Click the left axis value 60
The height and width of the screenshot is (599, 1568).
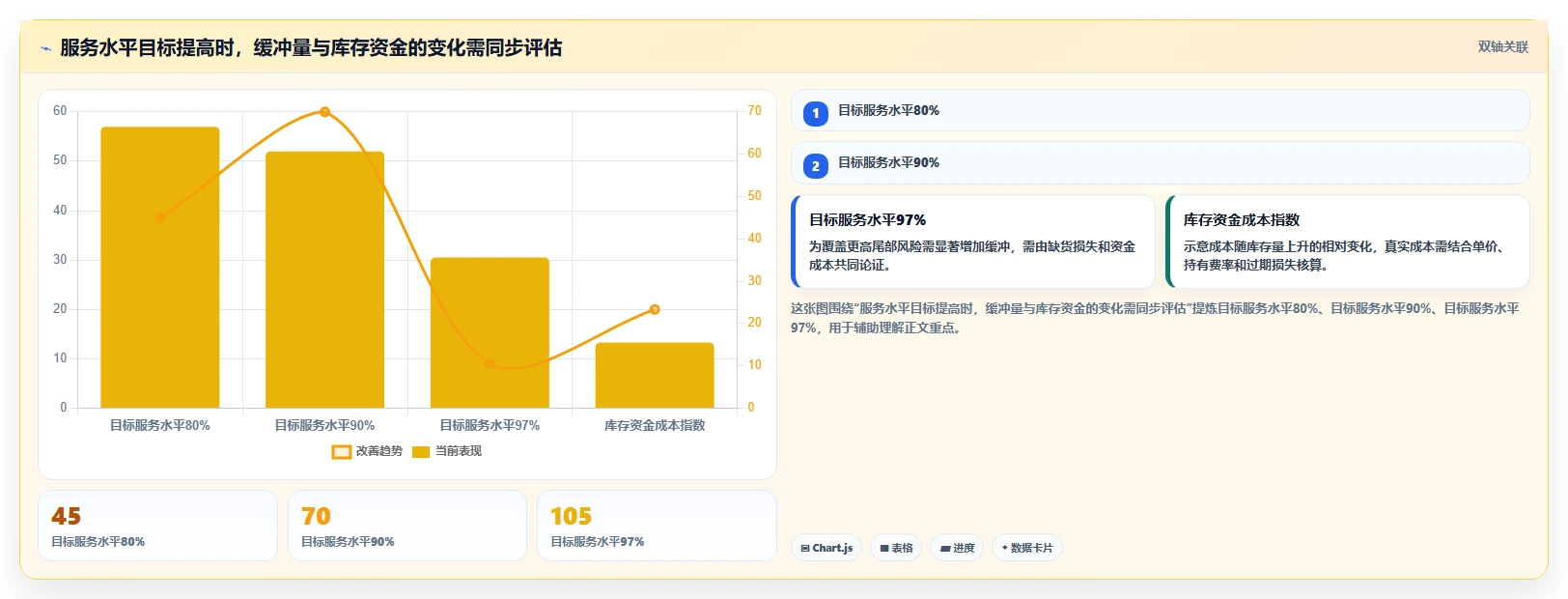click(60, 111)
